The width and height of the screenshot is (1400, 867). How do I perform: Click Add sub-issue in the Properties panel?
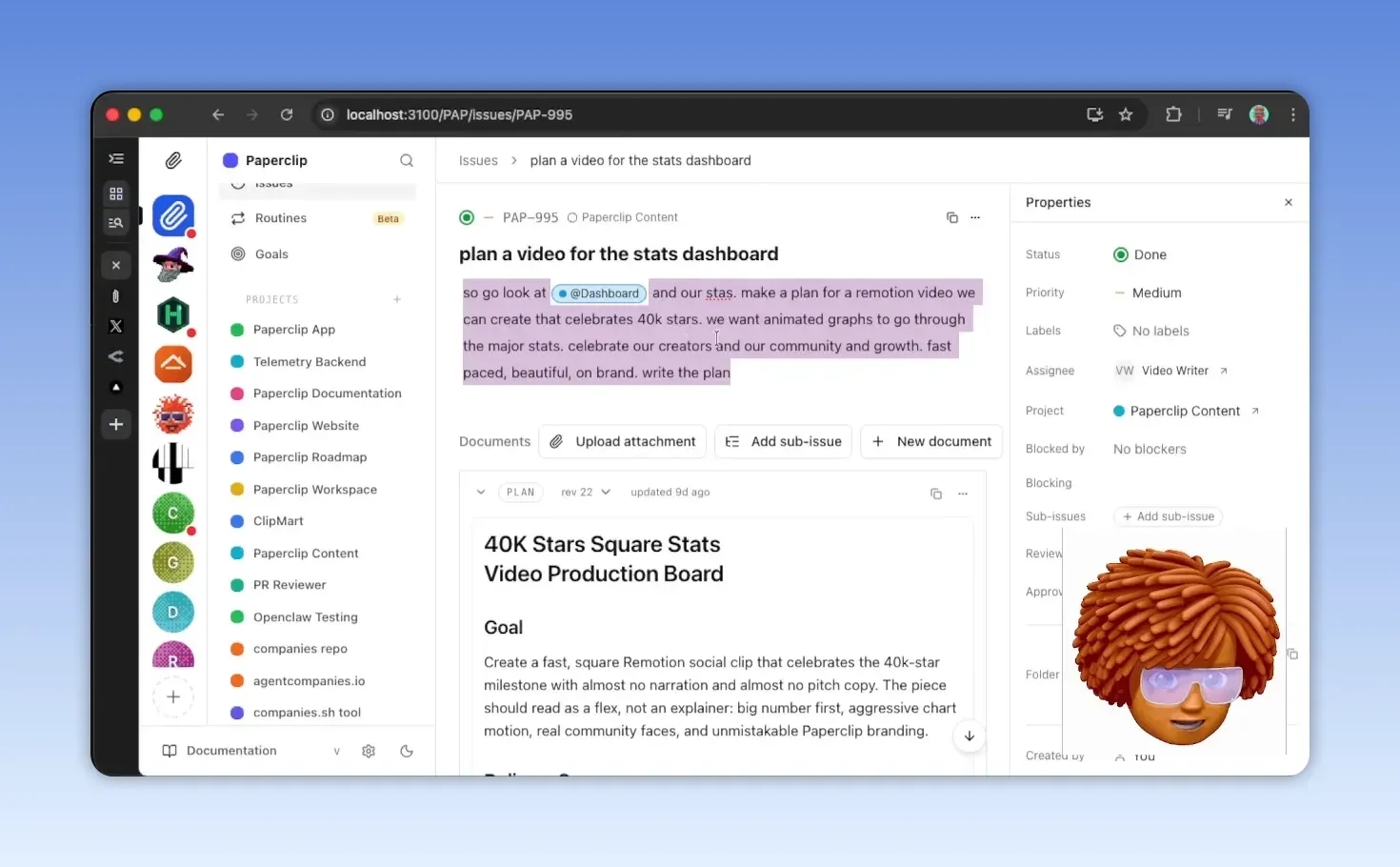pos(1168,516)
